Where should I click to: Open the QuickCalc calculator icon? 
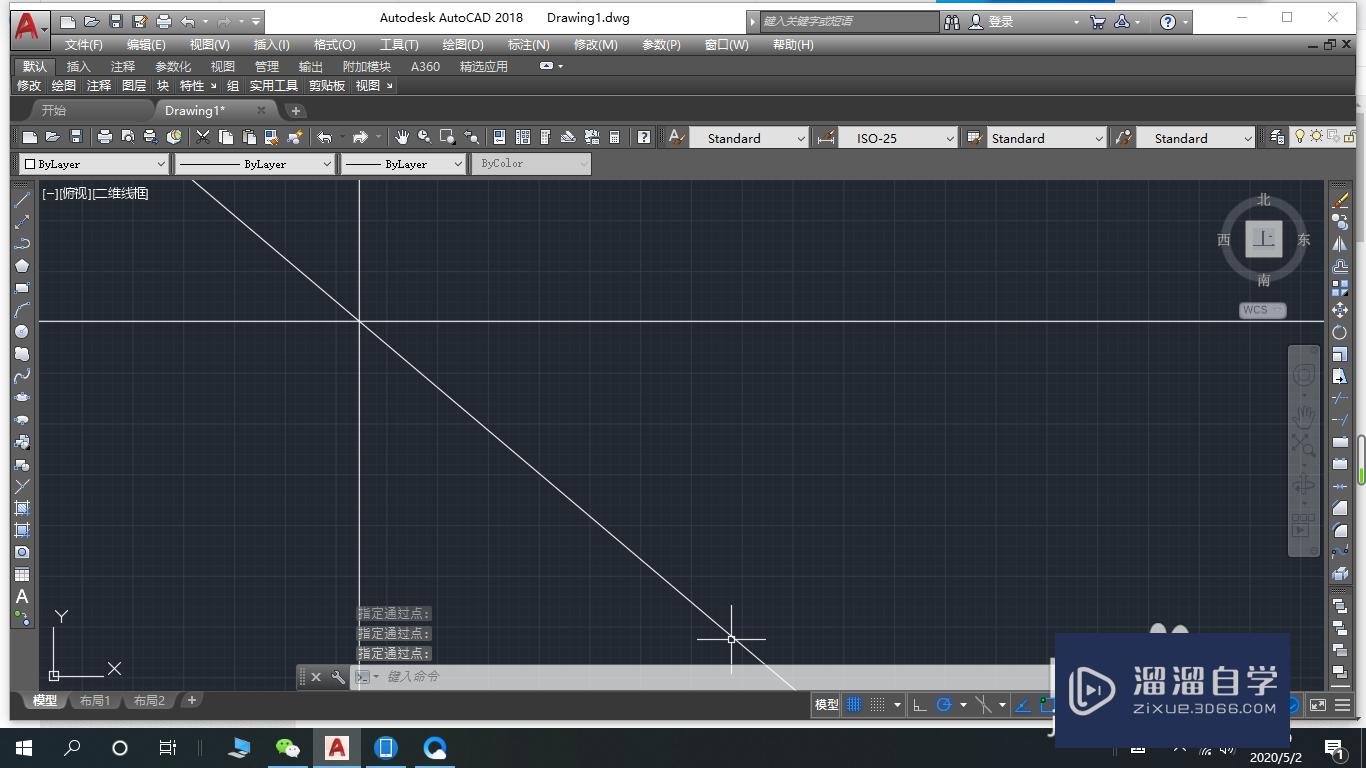615,137
